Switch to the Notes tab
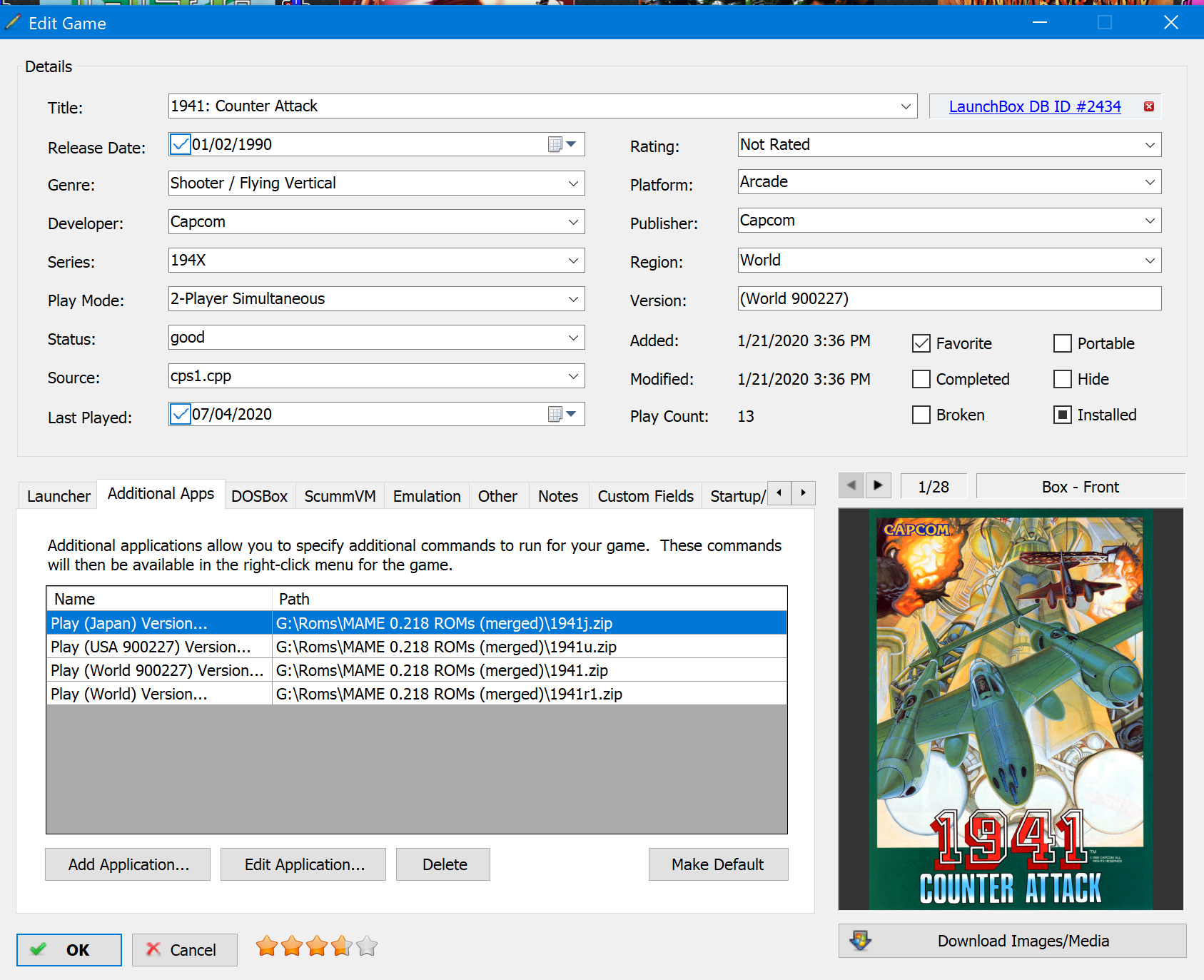Screen dimensions: 1204x980 pyautogui.click(x=558, y=496)
